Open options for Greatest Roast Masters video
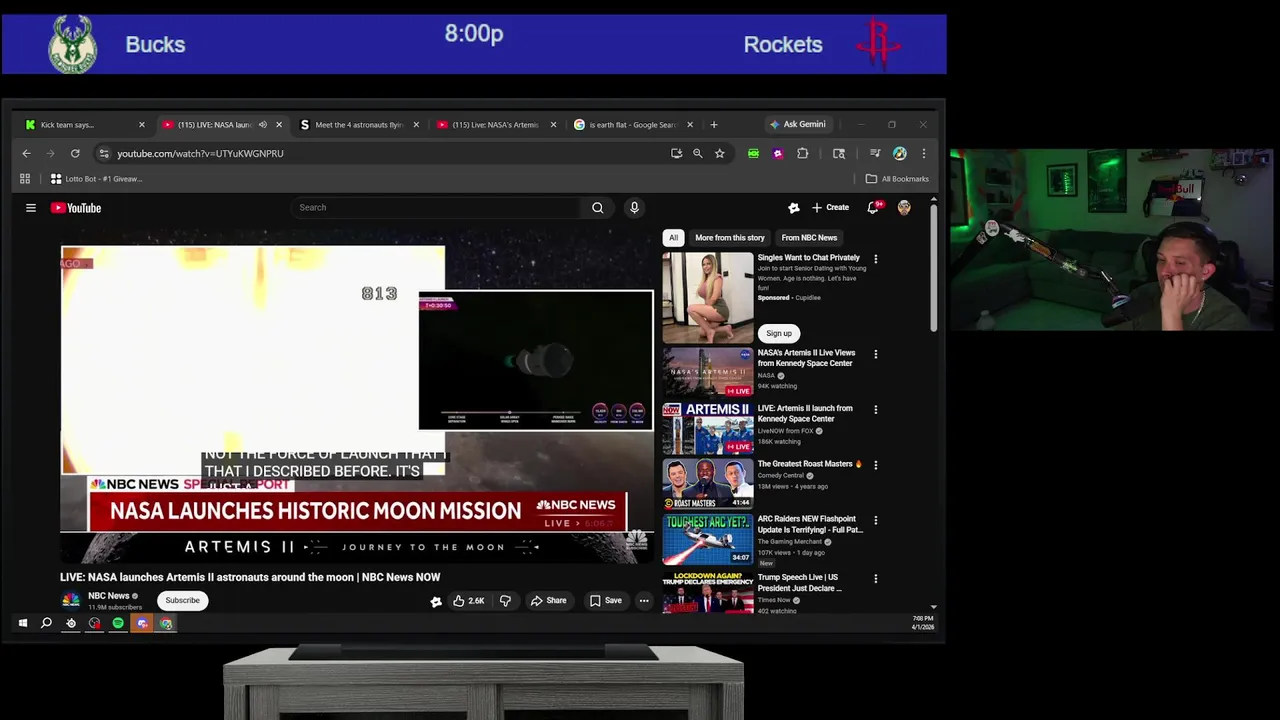Screen dimensions: 1280x720 coord(876,465)
